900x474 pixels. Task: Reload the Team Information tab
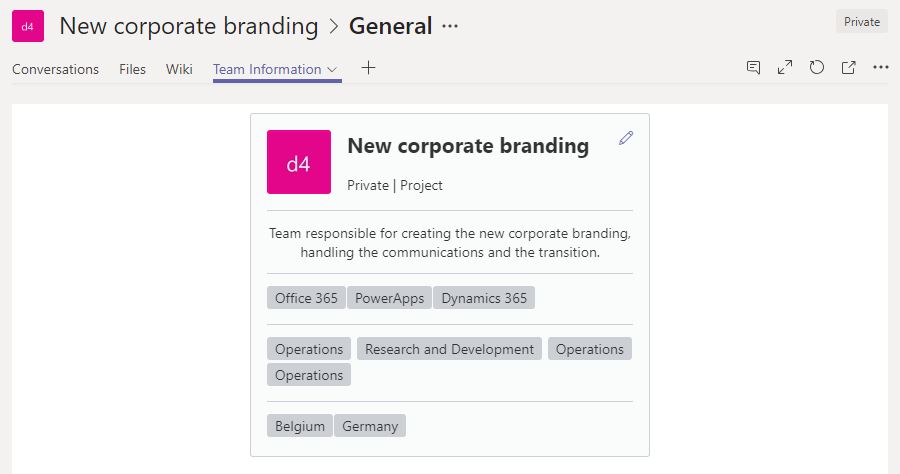coord(817,68)
